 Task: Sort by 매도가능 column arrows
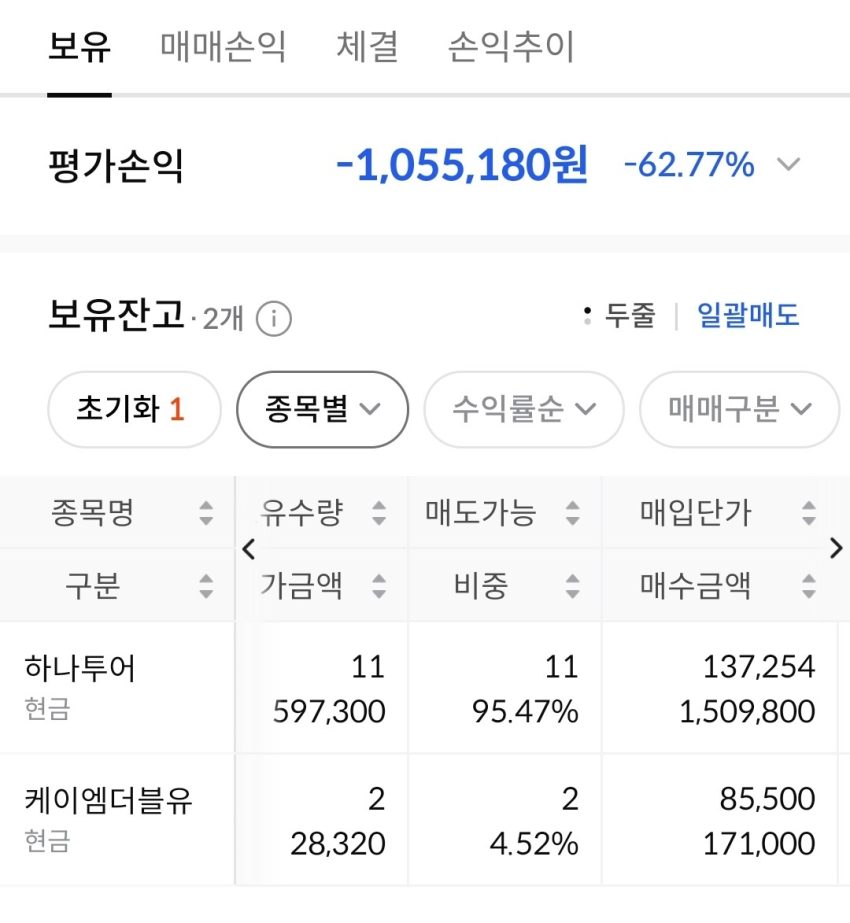[x=572, y=513]
